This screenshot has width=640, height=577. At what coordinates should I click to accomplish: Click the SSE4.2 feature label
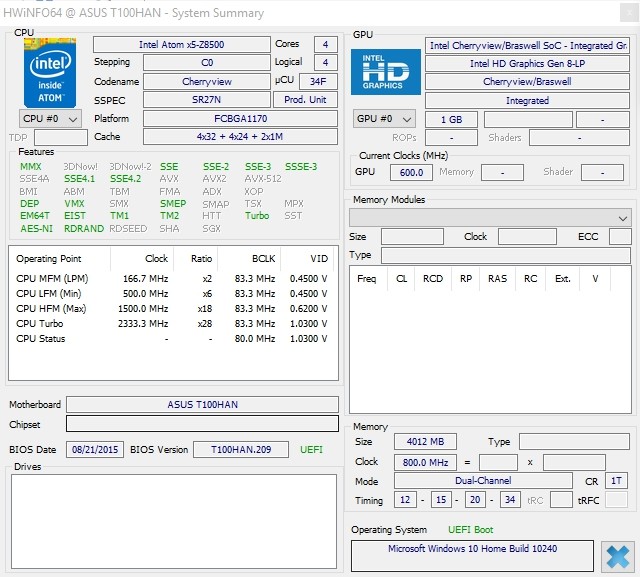pos(125,179)
